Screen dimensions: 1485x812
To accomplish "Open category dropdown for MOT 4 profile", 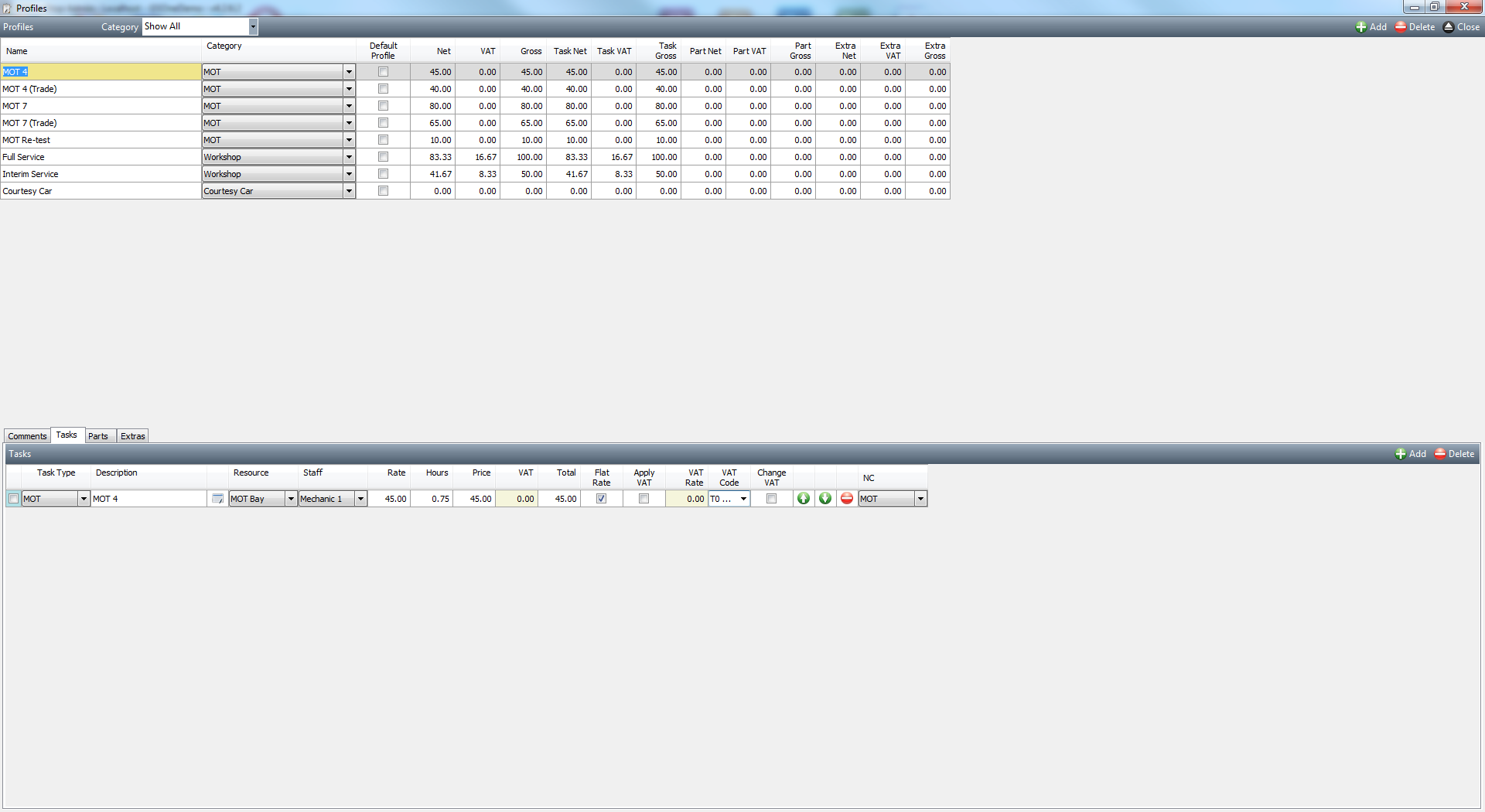I will pyautogui.click(x=349, y=72).
